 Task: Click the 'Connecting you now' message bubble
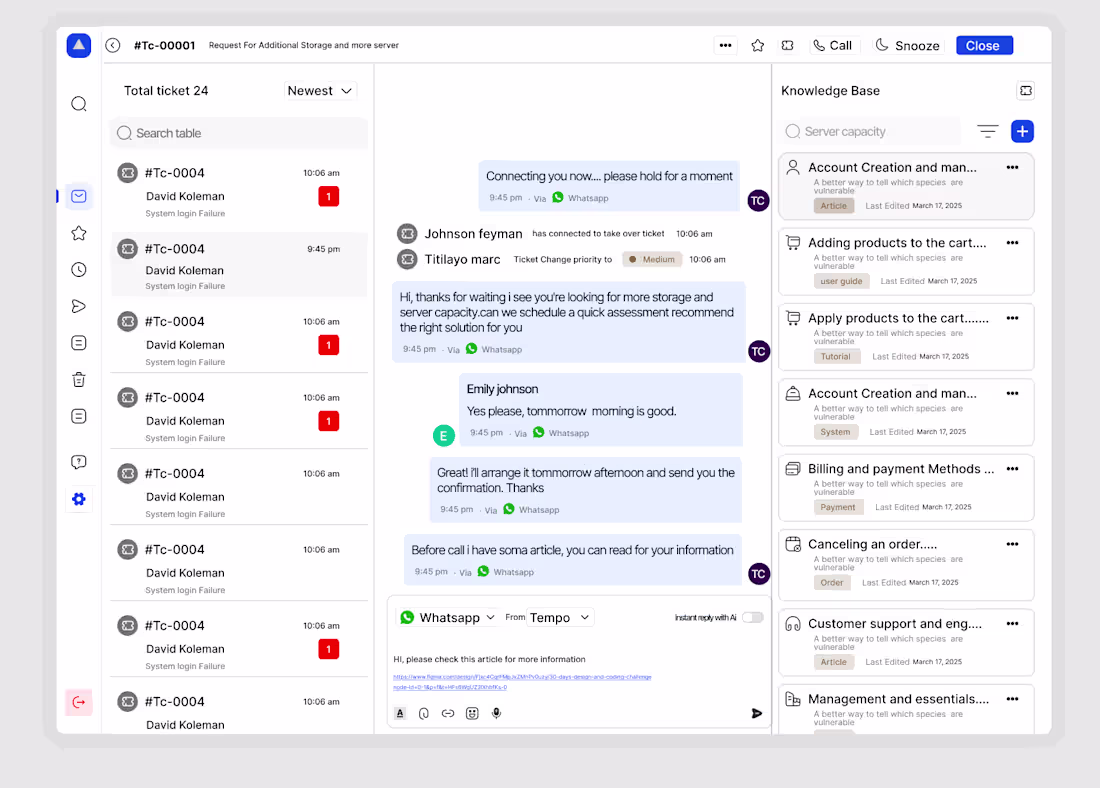(x=609, y=186)
